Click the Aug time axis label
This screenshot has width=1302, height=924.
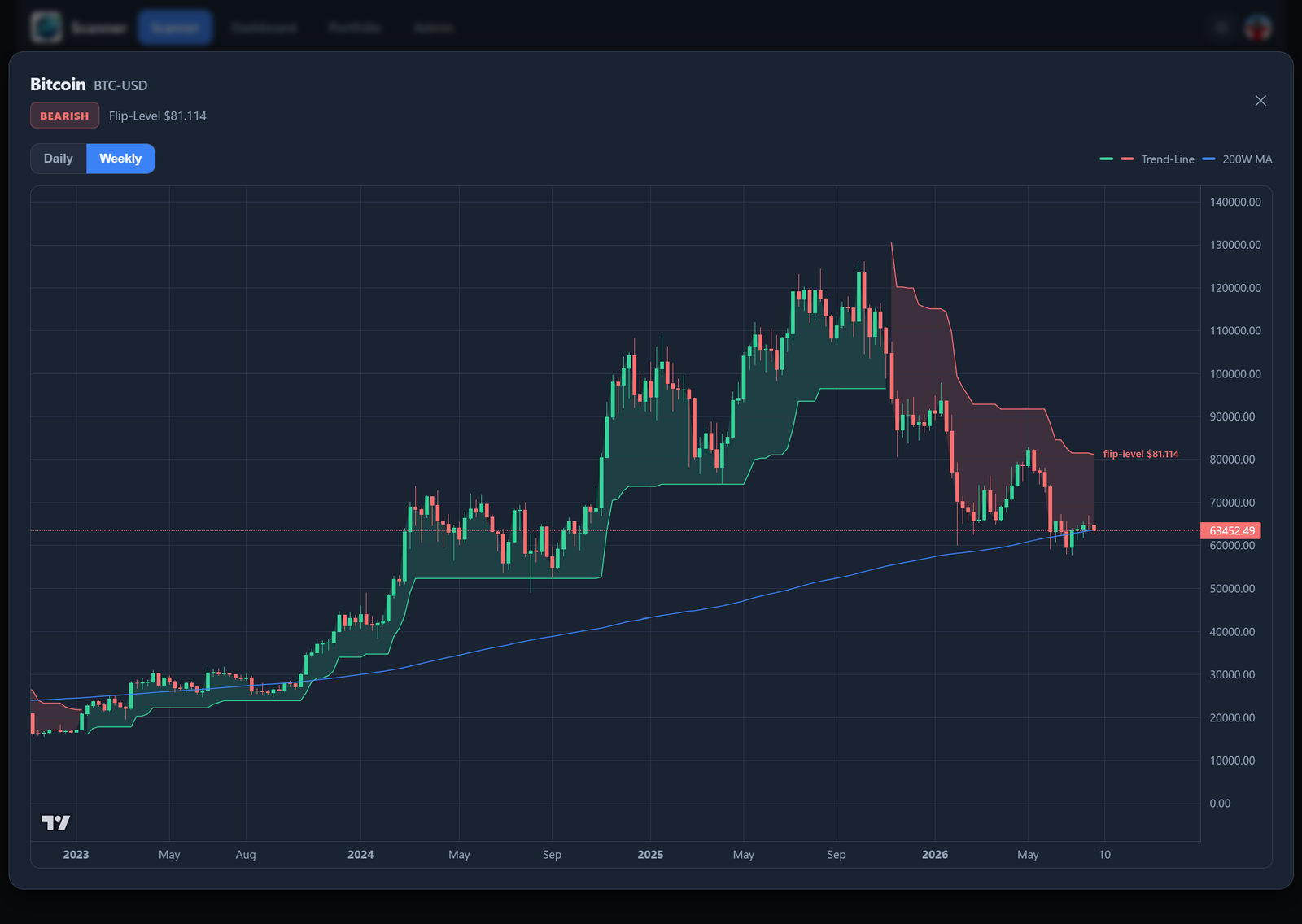tap(246, 855)
